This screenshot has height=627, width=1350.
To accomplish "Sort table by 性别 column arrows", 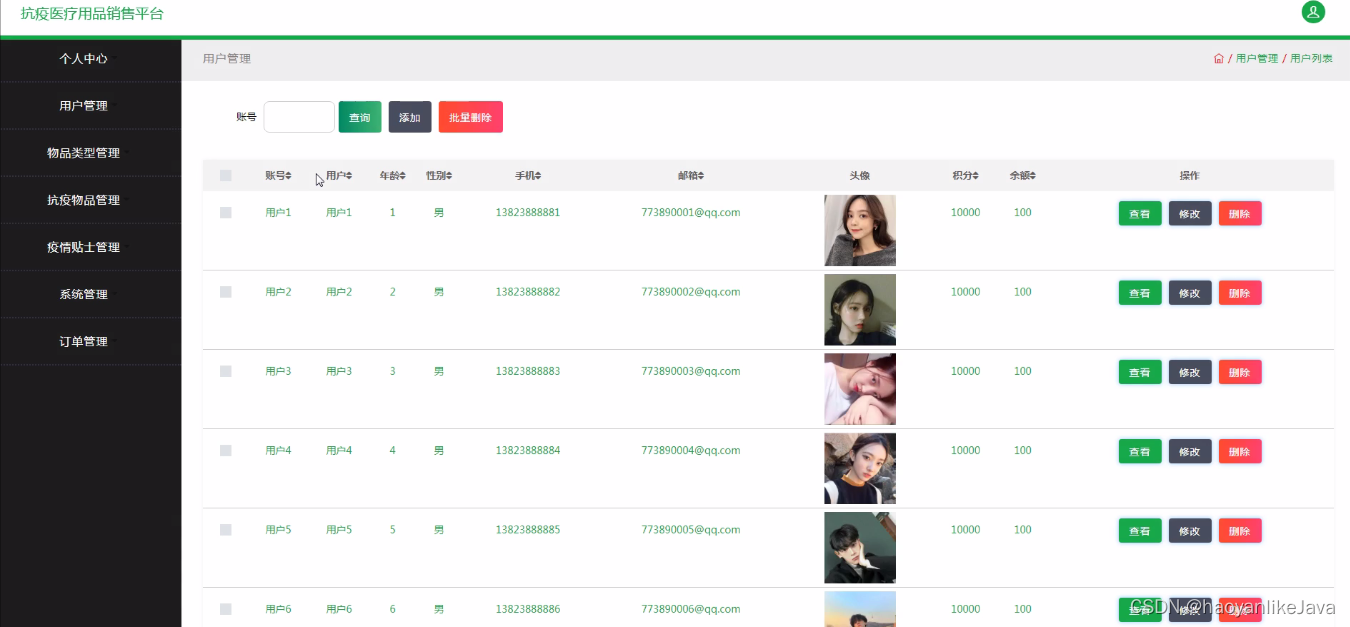I will point(449,176).
